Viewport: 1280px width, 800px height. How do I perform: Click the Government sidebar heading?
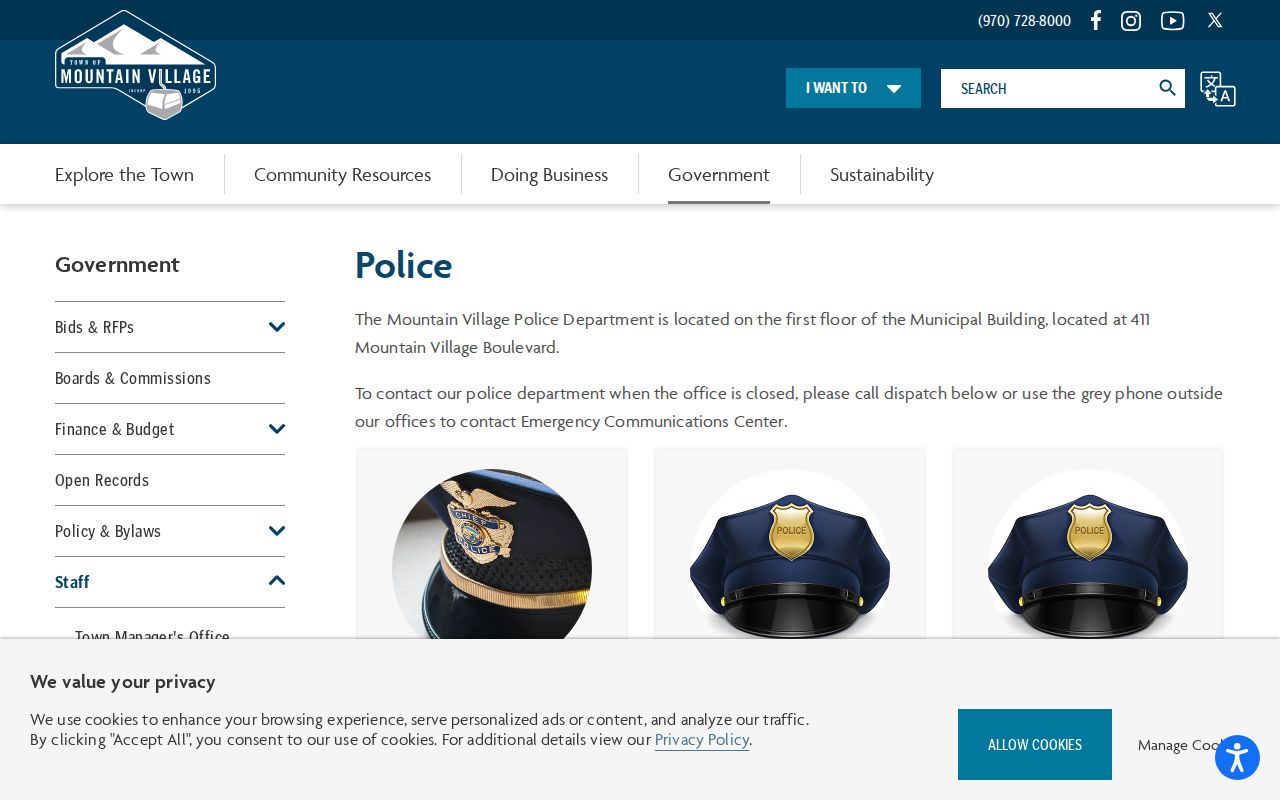pos(117,264)
